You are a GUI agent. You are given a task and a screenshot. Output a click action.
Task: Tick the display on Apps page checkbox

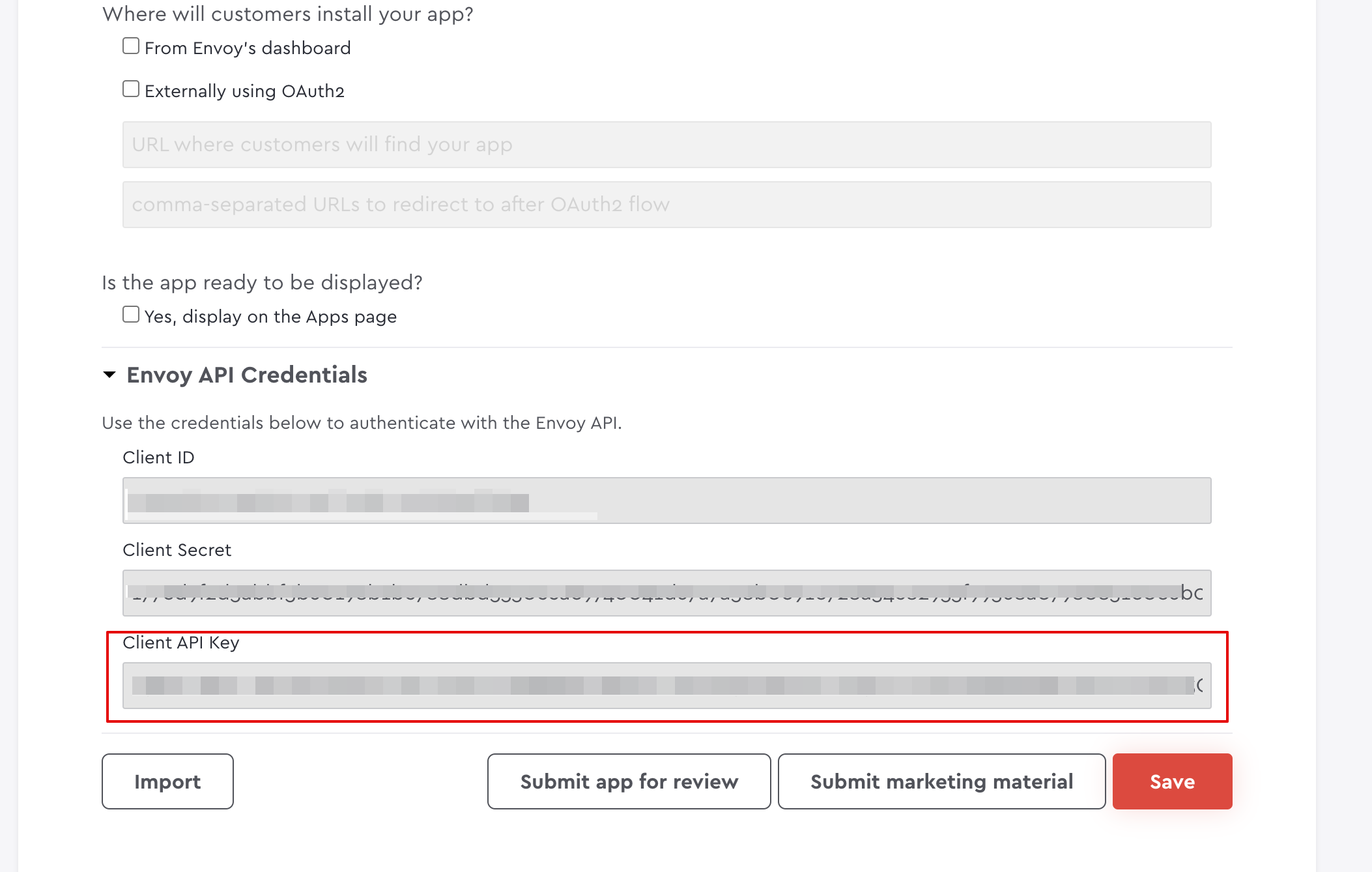pos(131,315)
